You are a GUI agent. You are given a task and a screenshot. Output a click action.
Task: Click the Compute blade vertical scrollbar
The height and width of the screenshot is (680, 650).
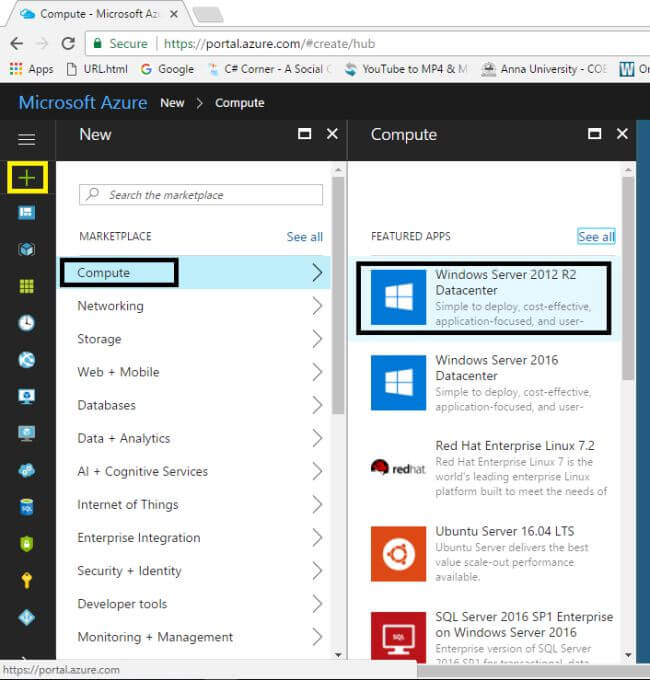click(628, 278)
